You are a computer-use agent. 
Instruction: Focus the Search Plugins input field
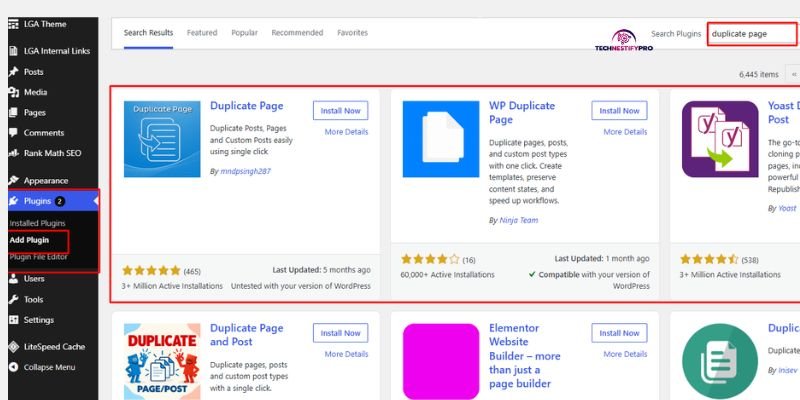(752, 34)
